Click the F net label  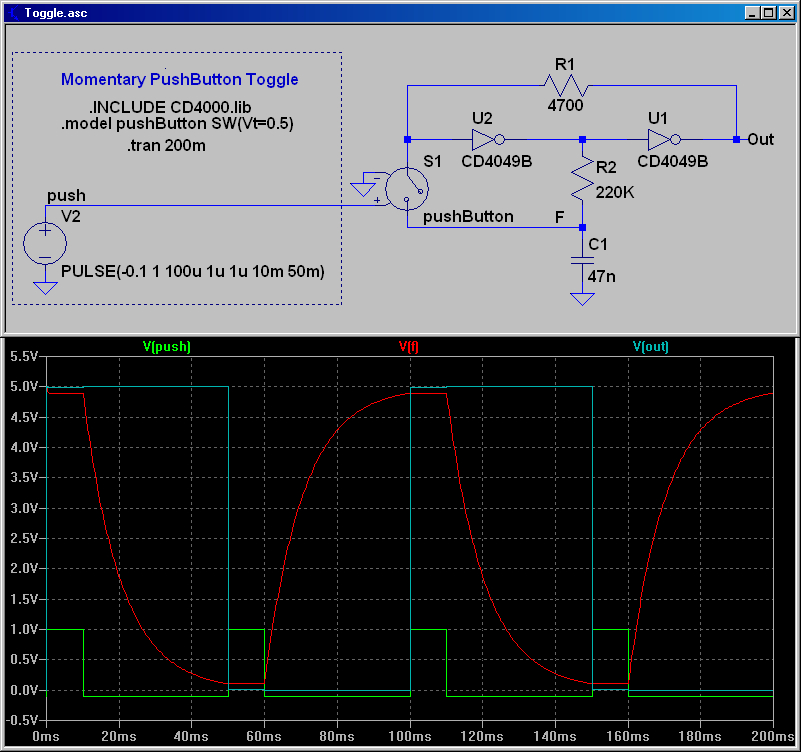point(559,217)
